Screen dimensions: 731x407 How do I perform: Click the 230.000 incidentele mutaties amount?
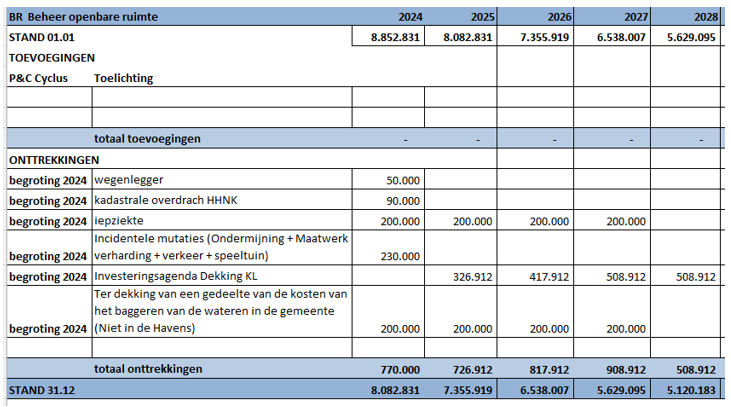(x=398, y=256)
